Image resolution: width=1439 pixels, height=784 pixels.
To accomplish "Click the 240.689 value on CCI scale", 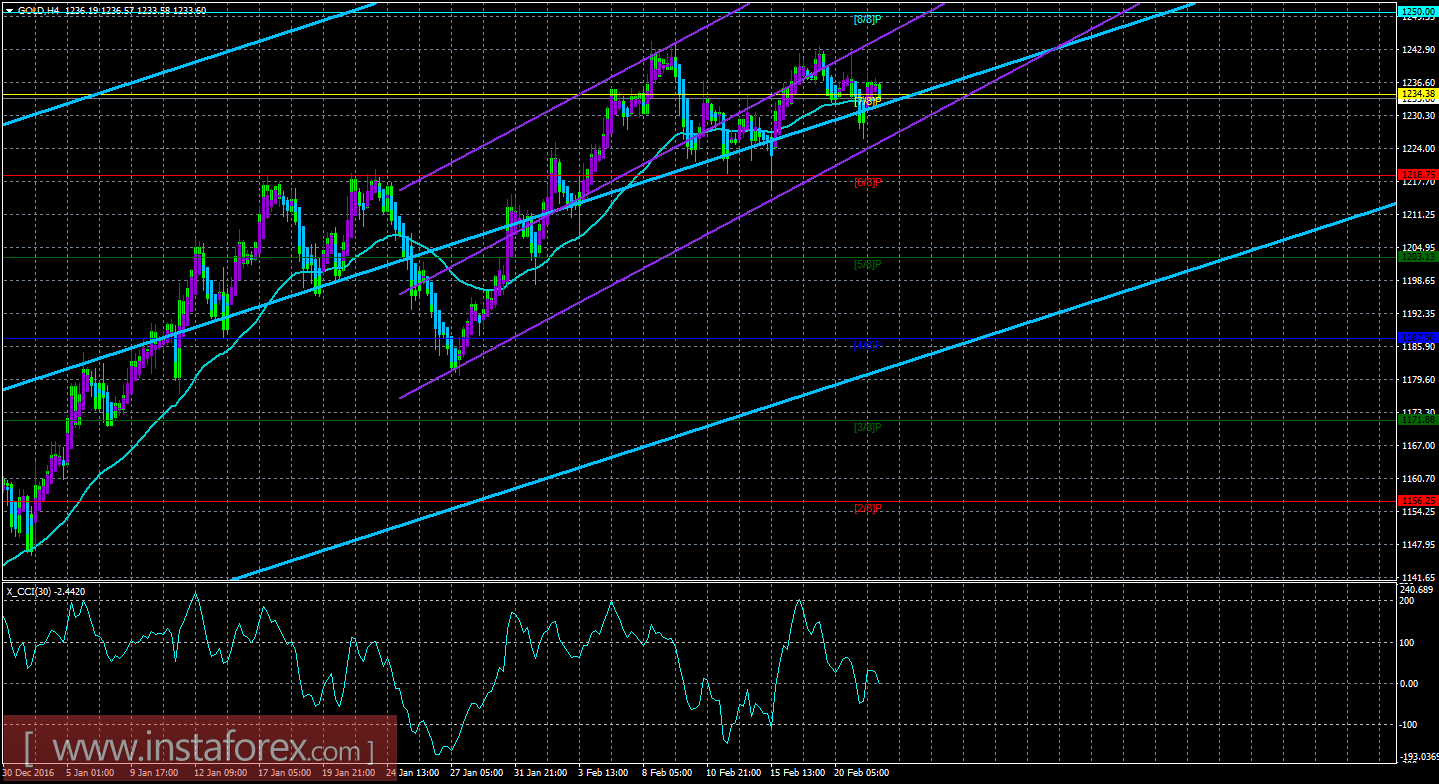I will coord(1417,589).
